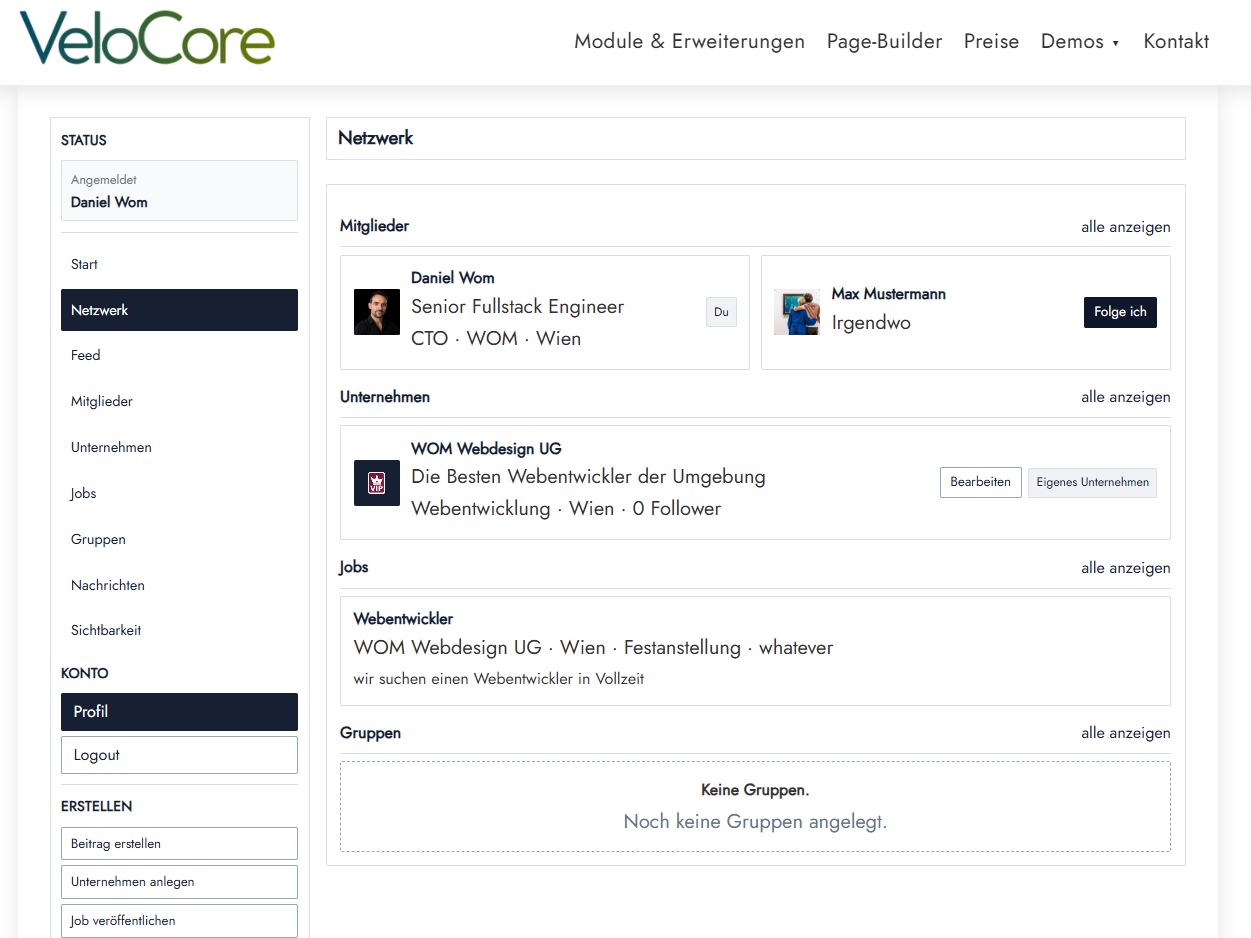Open Gruppen in the sidebar

click(179, 539)
